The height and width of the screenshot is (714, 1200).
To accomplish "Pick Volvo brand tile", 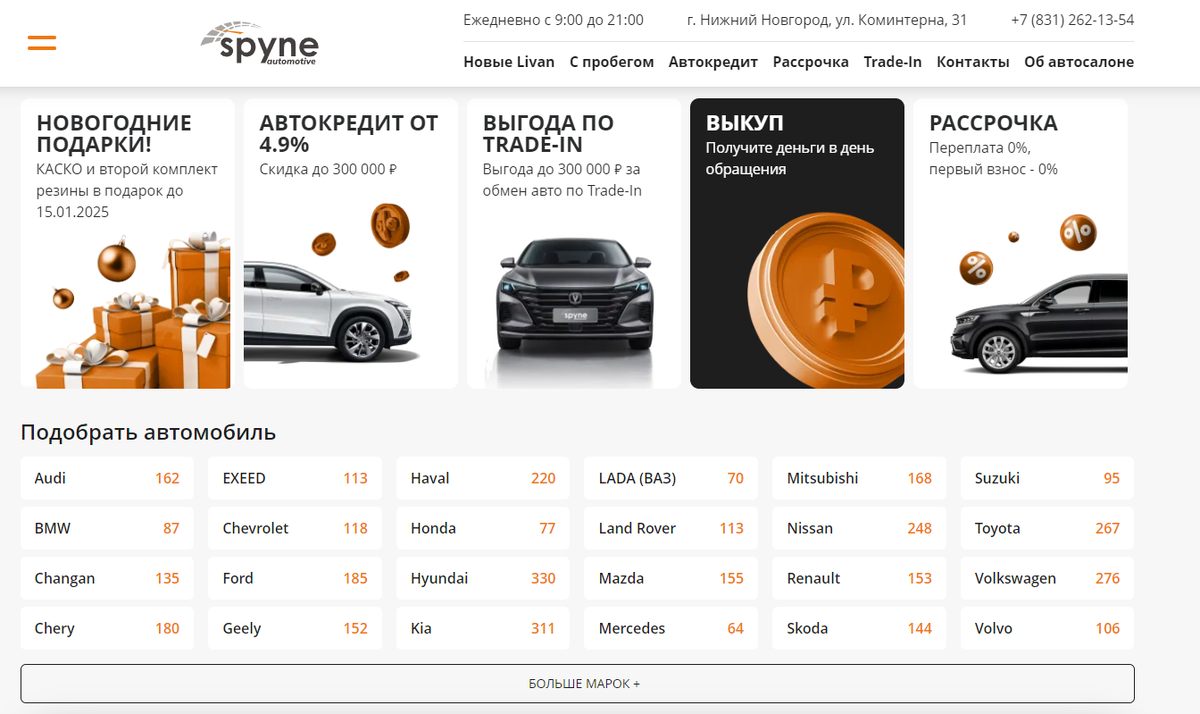I will pos(1047,628).
